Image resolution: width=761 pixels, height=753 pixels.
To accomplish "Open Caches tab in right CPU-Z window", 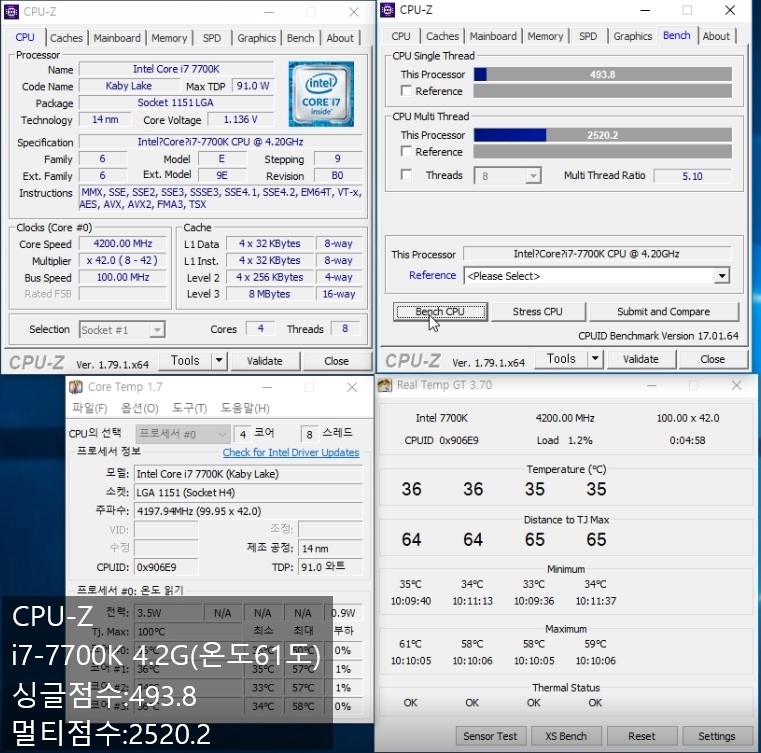I will point(443,36).
